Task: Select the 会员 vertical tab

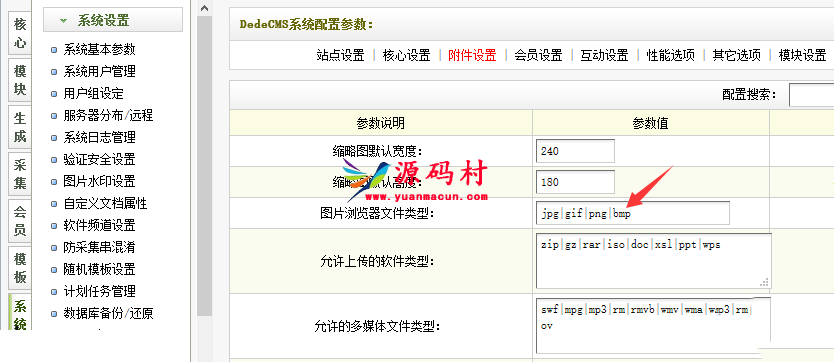Action: [20, 221]
